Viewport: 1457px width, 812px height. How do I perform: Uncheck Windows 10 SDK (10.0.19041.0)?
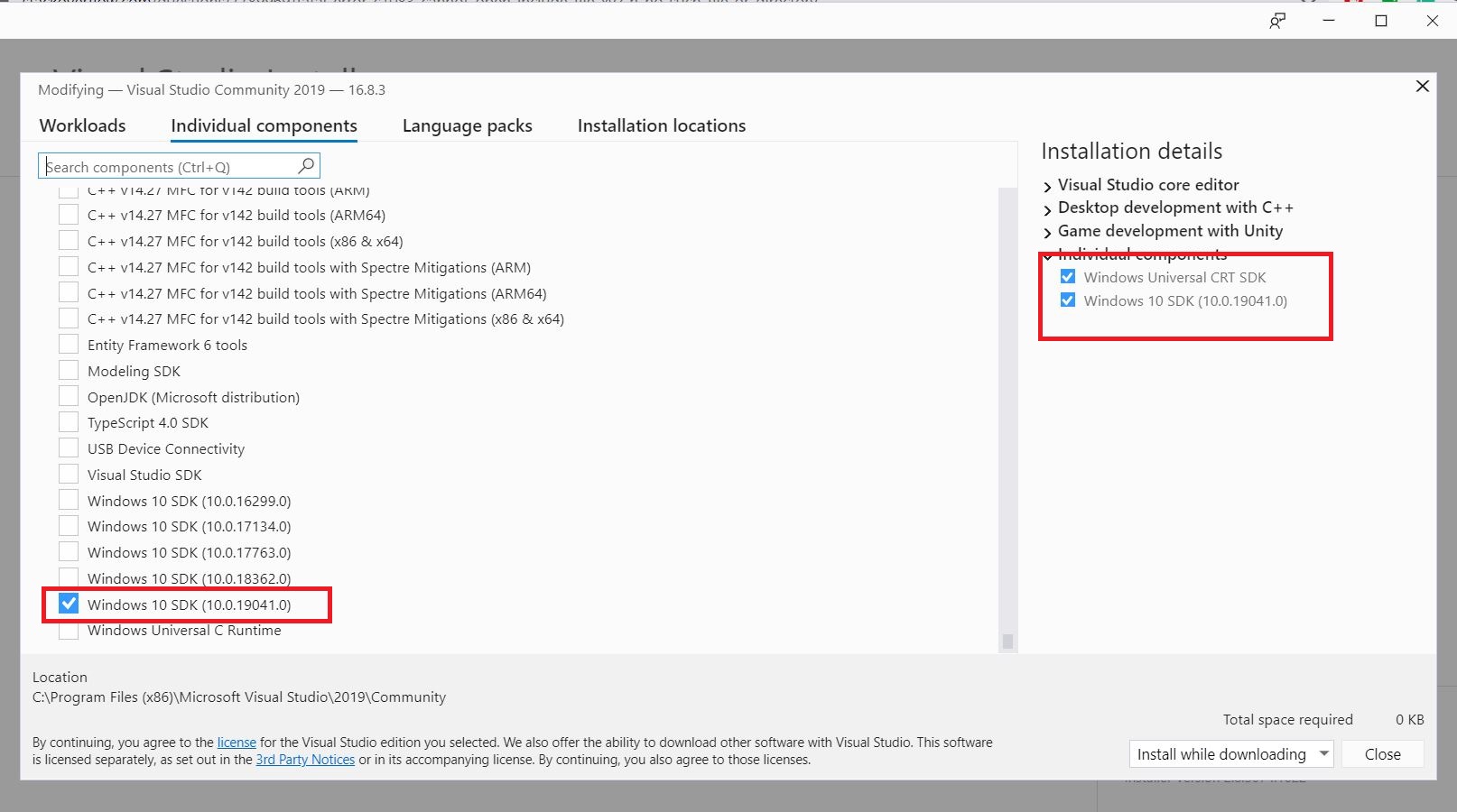pyautogui.click(x=68, y=603)
